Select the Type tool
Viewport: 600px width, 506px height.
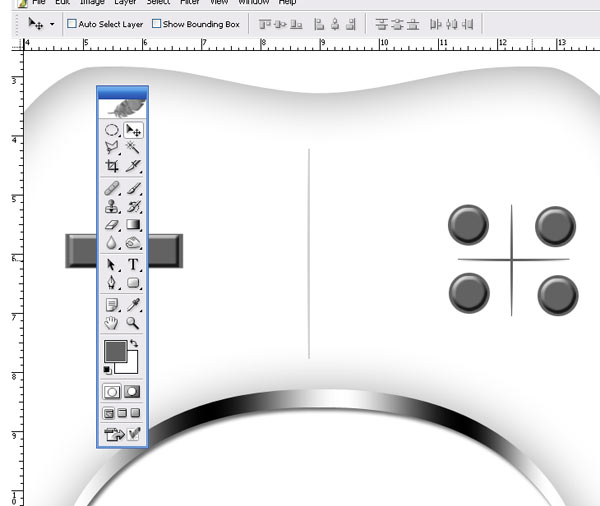point(133,265)
